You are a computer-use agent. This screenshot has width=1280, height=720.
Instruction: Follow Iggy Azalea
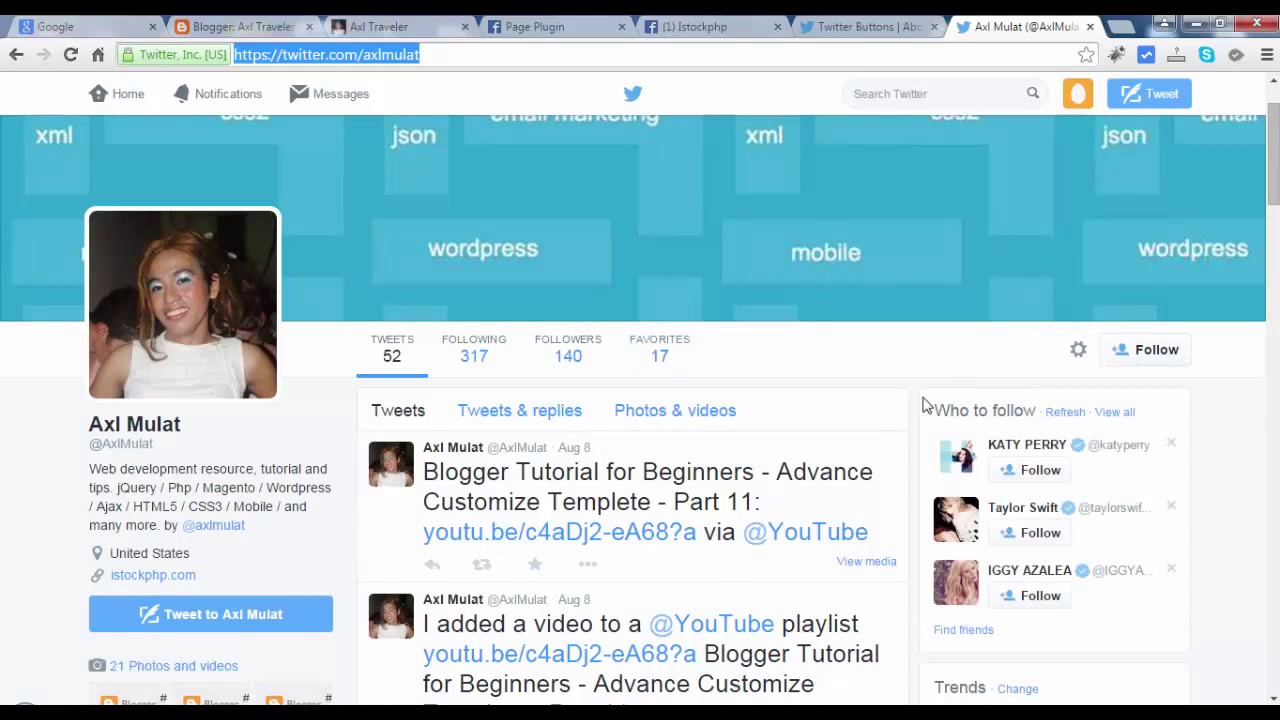(x=1029, y=596)
